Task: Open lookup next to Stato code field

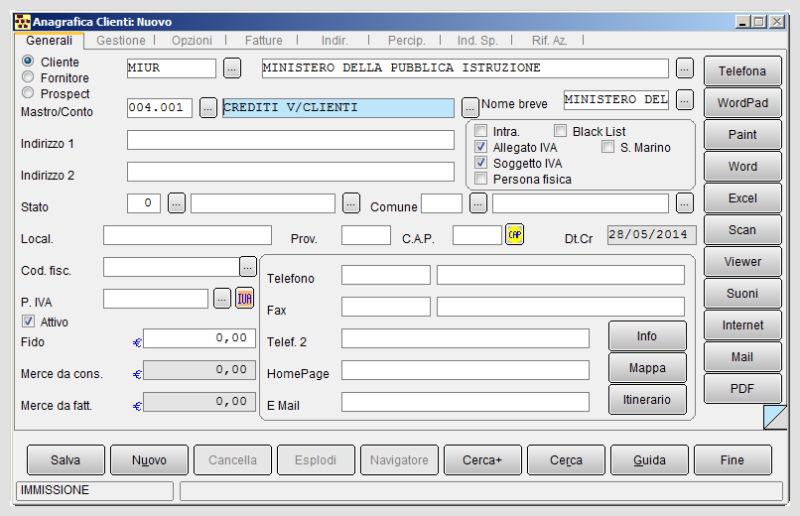Action: (176, 204)
